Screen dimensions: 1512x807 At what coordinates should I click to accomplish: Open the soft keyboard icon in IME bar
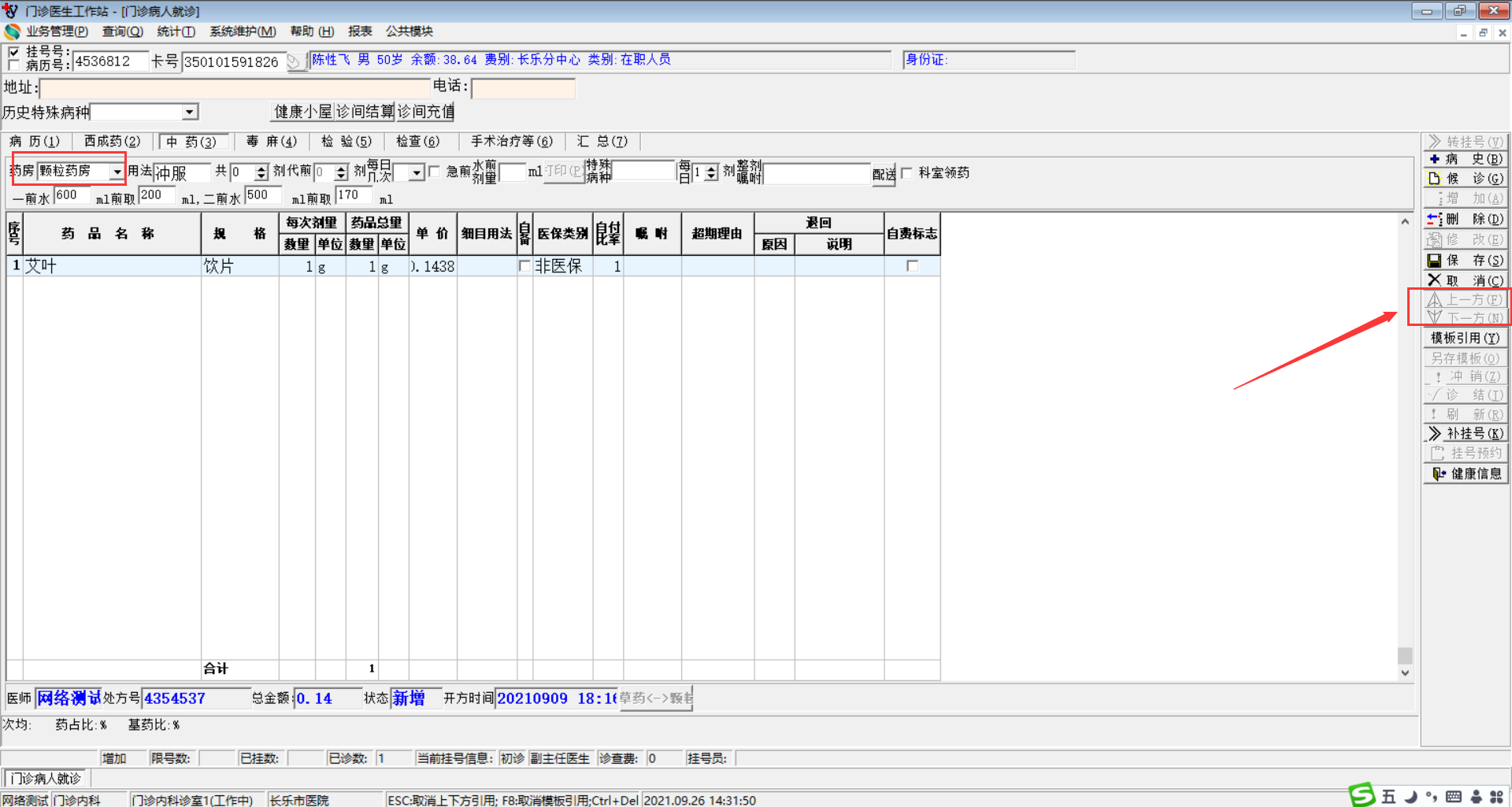click(x=1454, y=797)
